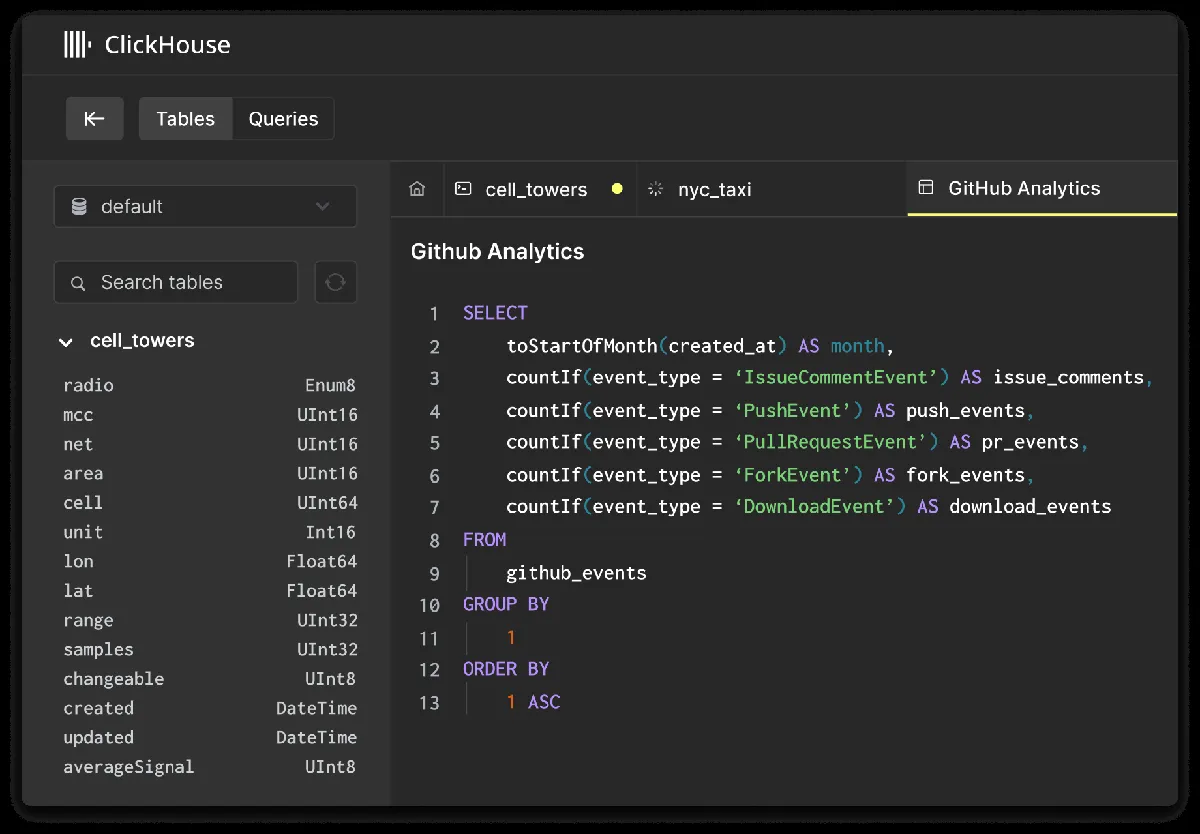Refresh the tables list
This screenshot has width=1200, height=834.
click(x=336, y=282)
